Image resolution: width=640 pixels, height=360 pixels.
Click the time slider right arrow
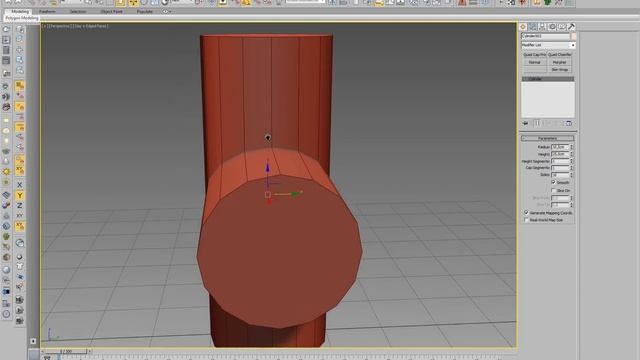90,351
